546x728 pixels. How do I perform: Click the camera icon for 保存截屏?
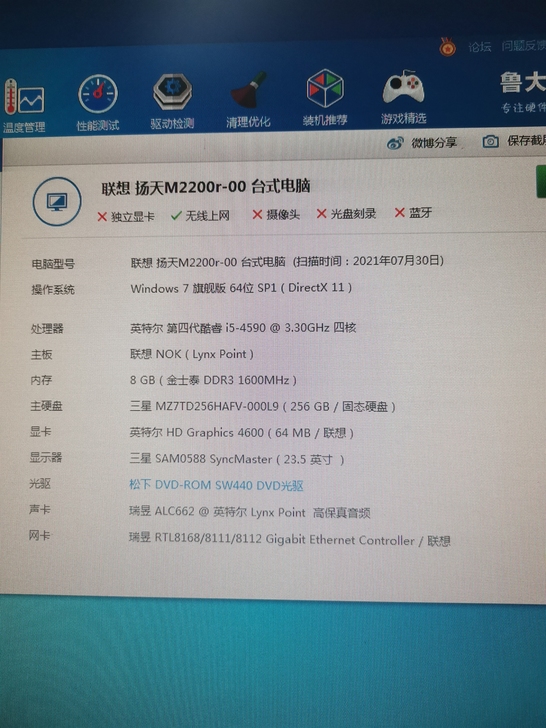(491, 141)
